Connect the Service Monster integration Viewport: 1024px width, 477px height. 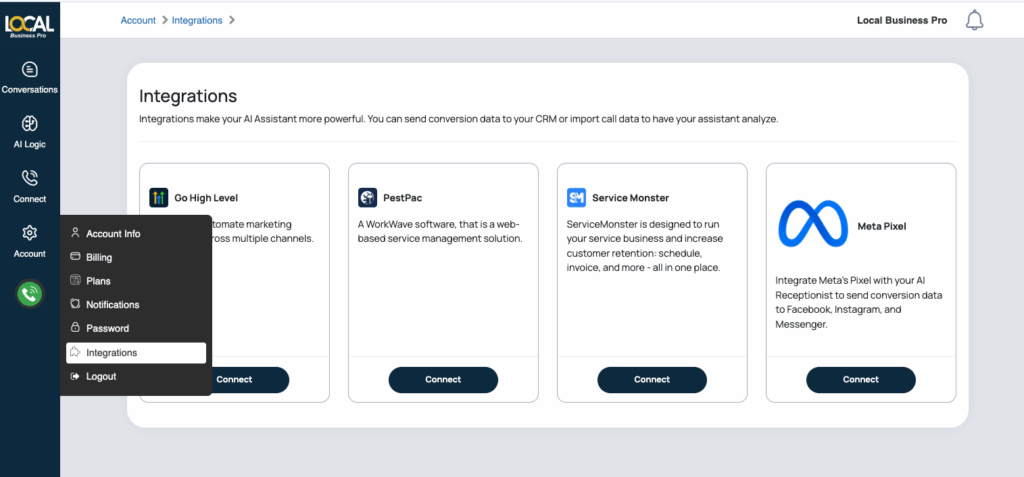click(652, 380)
